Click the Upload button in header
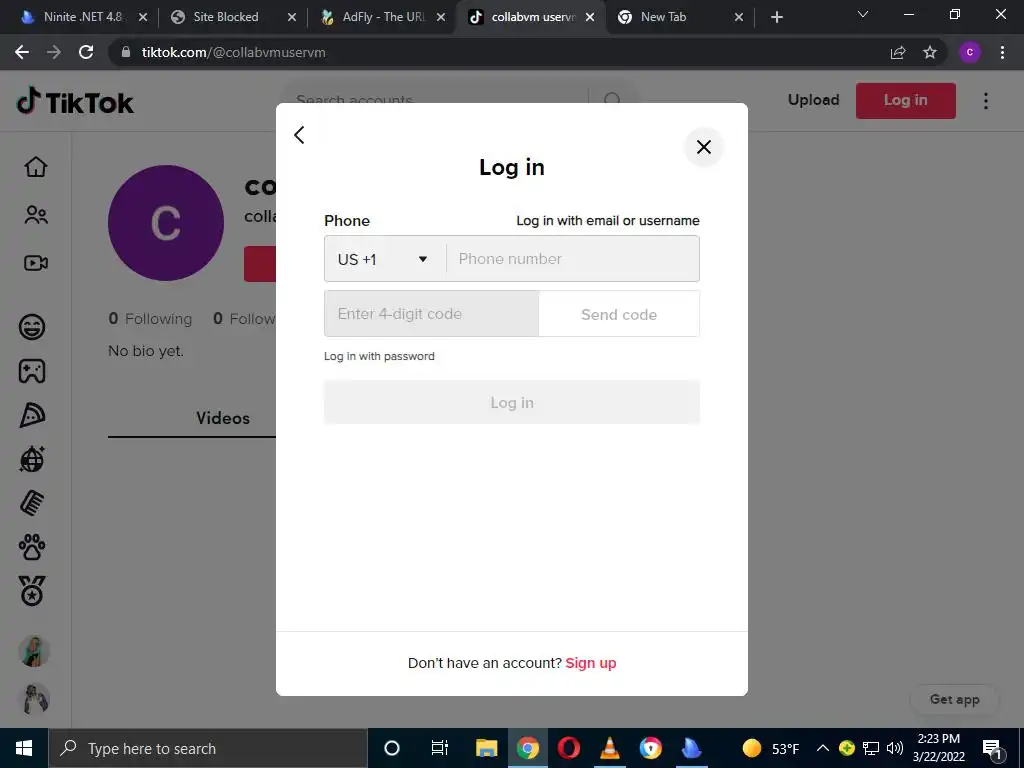Viewport: 1024px width, 768px height. click(813, 100)
